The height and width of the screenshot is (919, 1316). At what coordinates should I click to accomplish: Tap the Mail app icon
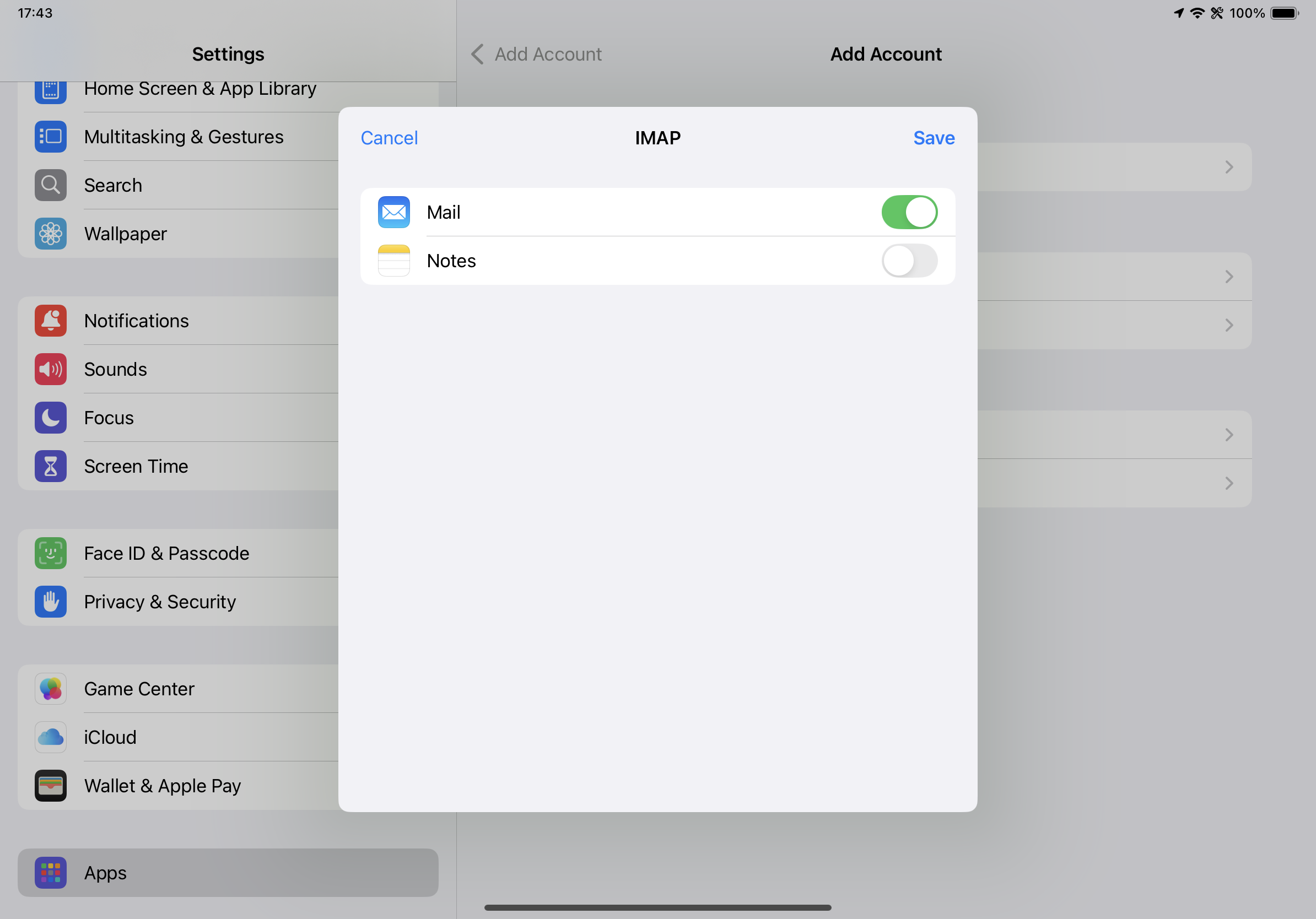[394, 212]
